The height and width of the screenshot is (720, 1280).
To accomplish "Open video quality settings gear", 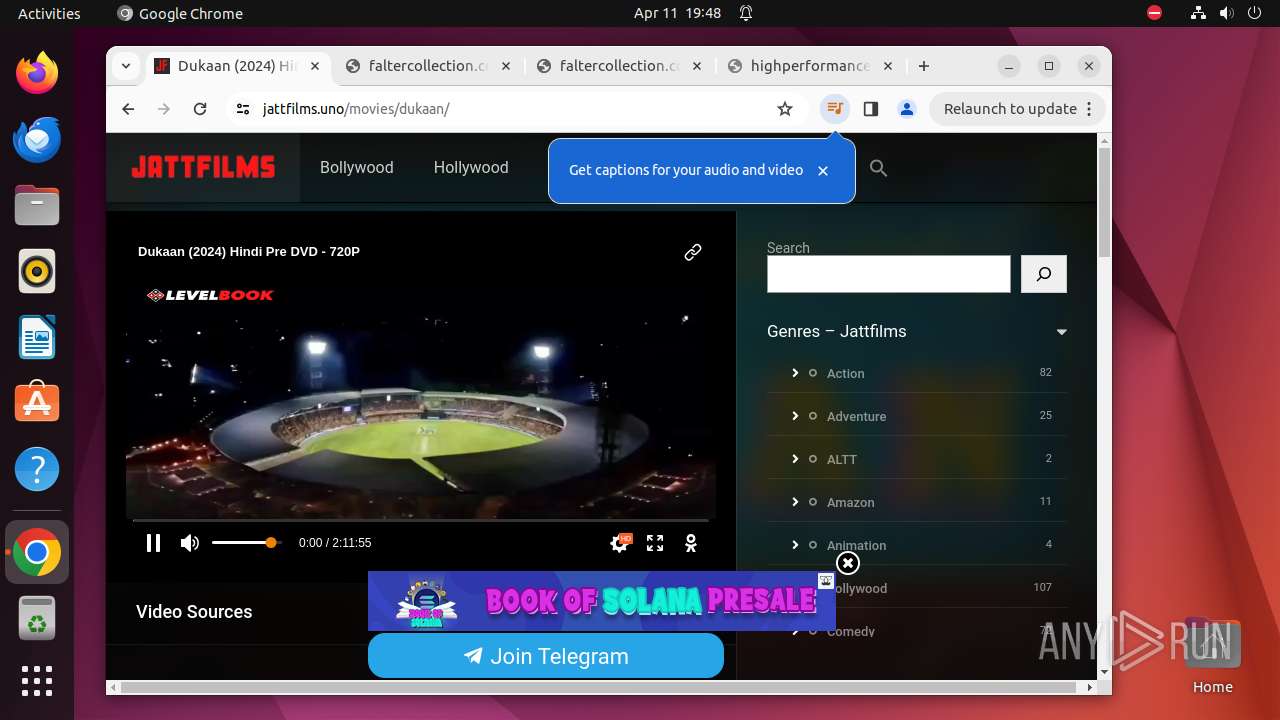I will 620,543.
